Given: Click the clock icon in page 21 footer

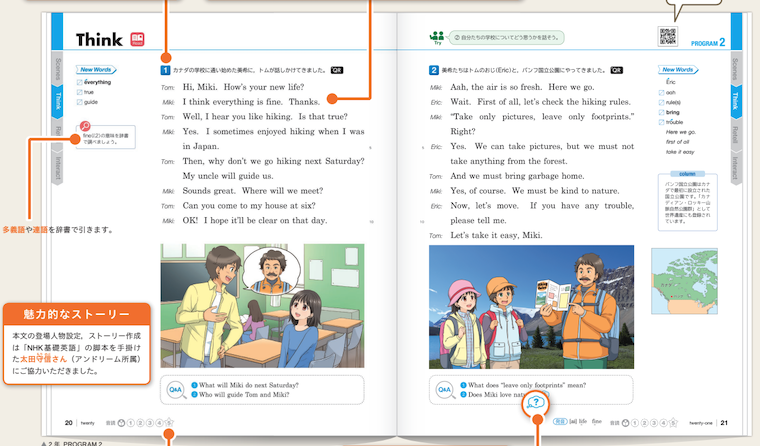Looking at the screenshot, I should 625,423.
